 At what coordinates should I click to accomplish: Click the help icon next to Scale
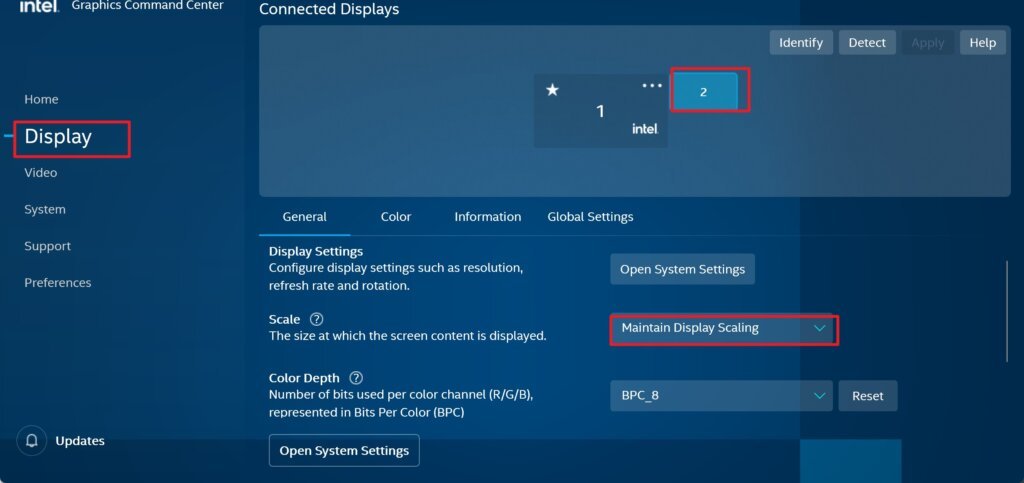(x=317, y=319)
